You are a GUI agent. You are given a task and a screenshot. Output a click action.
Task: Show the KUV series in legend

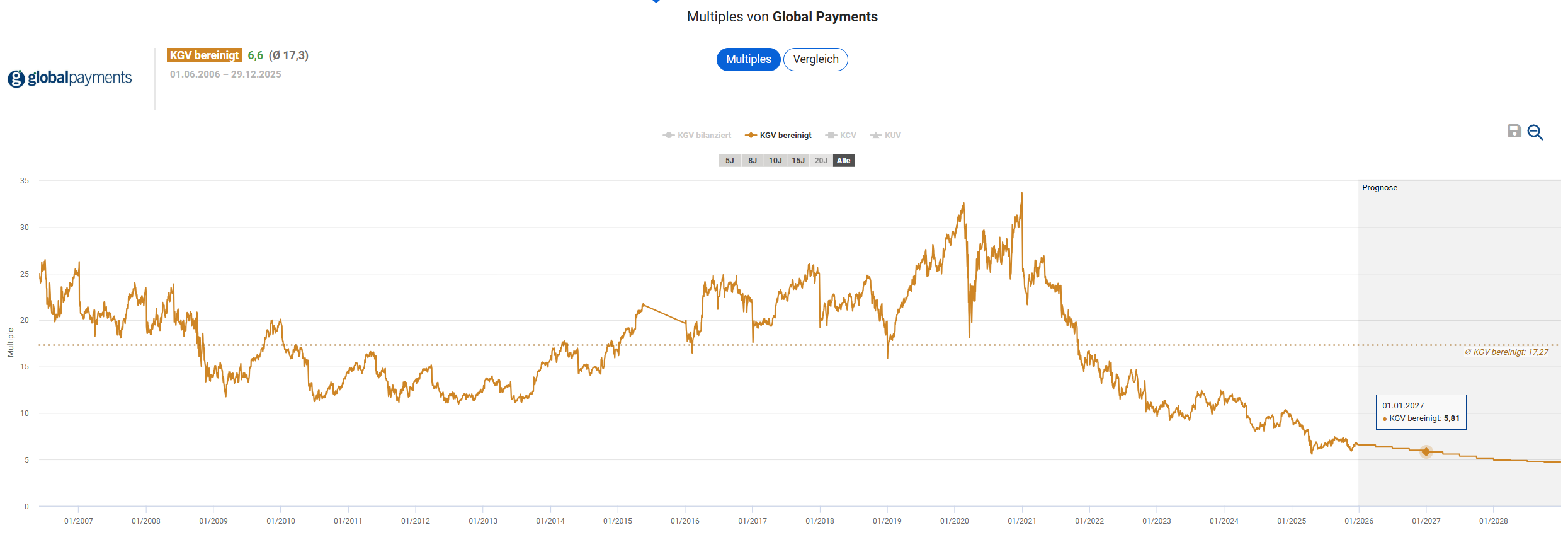click(886, 135)
